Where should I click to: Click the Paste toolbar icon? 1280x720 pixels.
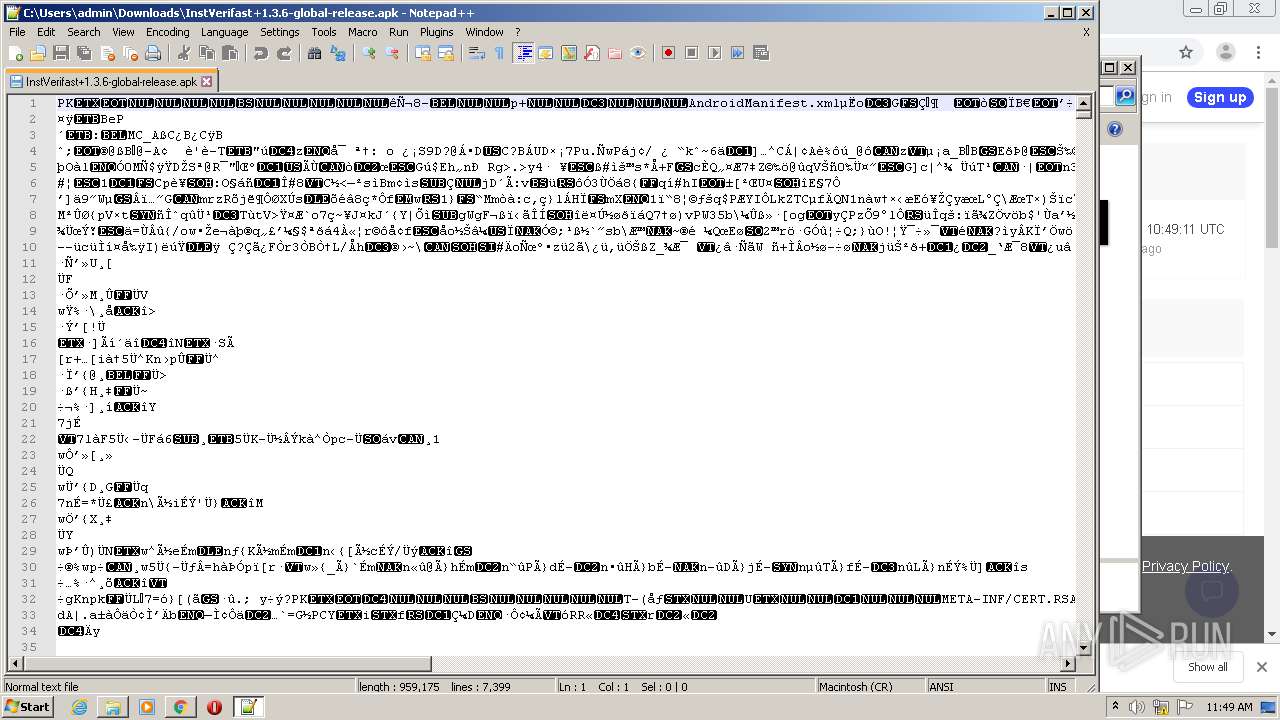[230, 53]
